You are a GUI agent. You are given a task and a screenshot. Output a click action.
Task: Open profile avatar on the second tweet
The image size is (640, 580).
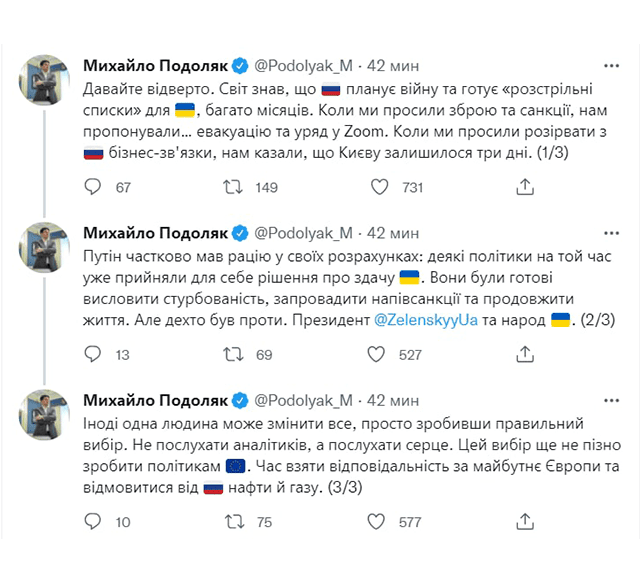(x=46, y=247)
